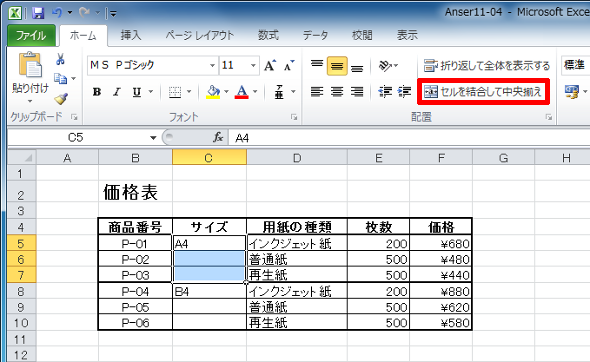Apply cell borders with the border icon
This screenshot has width=590, height=362.
[x=175, y=92]
